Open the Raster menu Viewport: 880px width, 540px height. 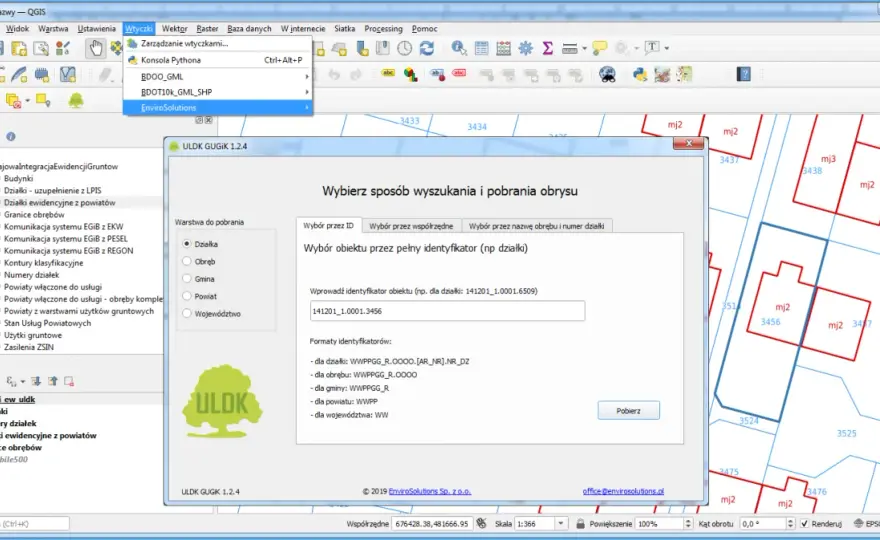[207, 29]
